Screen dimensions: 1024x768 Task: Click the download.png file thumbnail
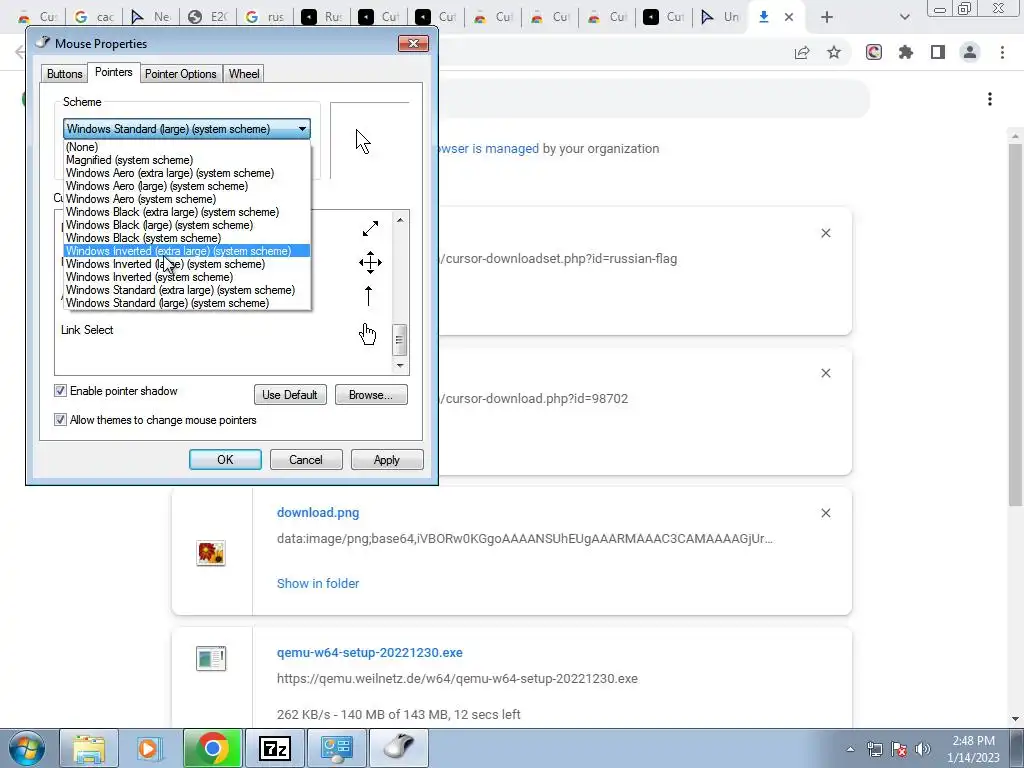[211, 553]
